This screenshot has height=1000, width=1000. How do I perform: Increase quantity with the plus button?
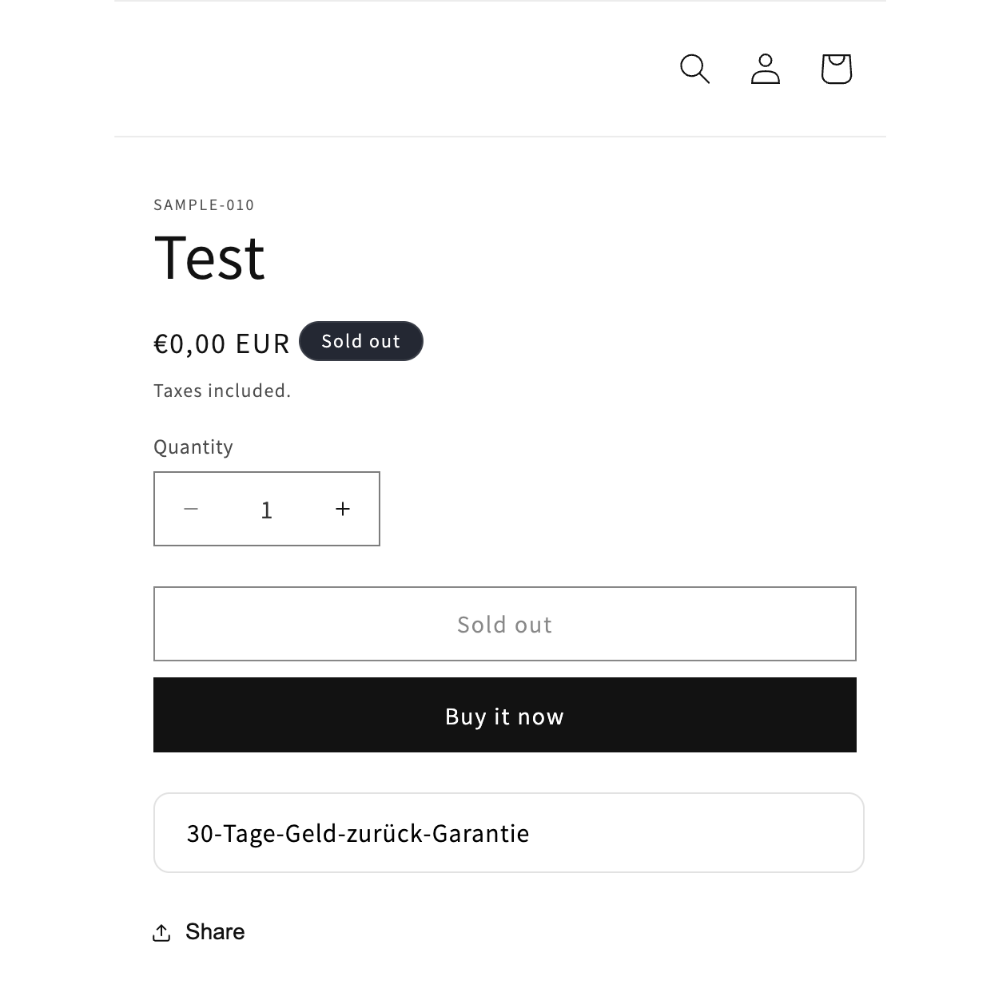[342, 509]
